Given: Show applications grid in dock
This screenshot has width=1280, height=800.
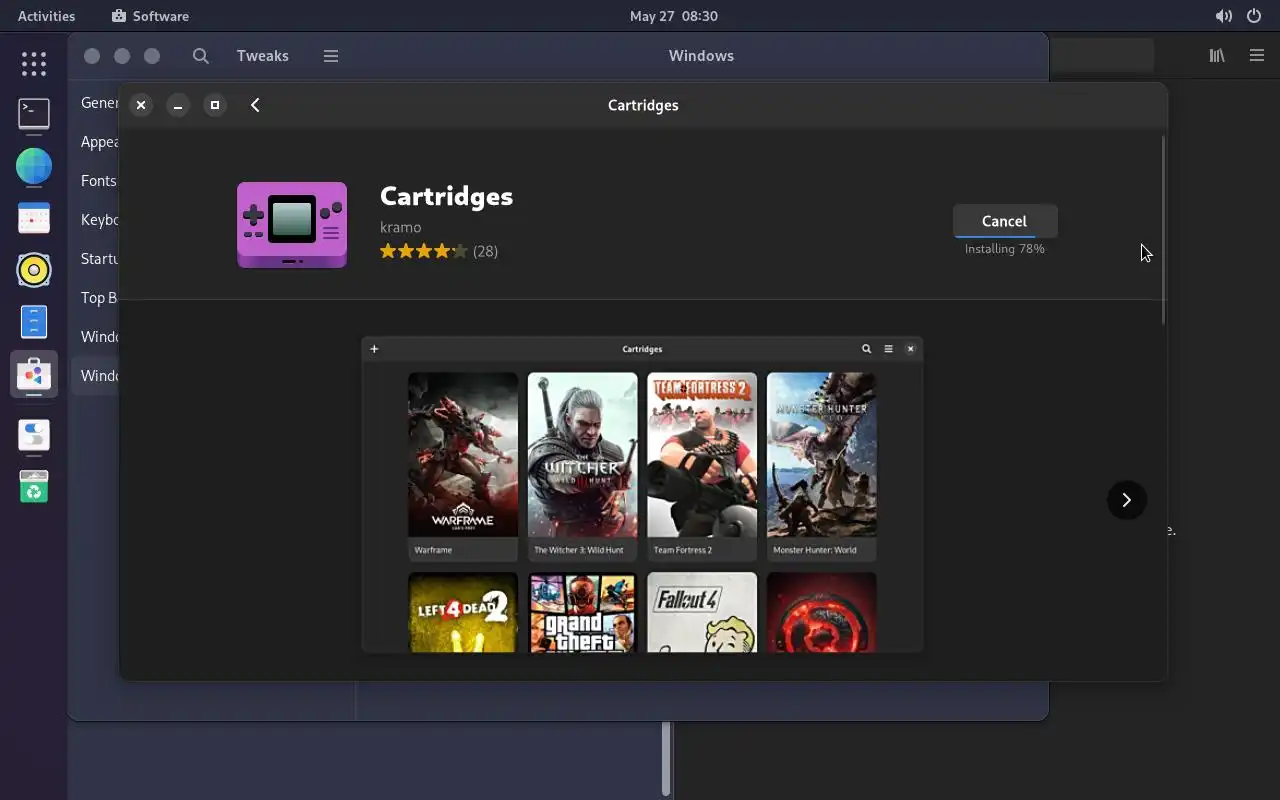Looking at the screenshot, I should pos(34,64).
